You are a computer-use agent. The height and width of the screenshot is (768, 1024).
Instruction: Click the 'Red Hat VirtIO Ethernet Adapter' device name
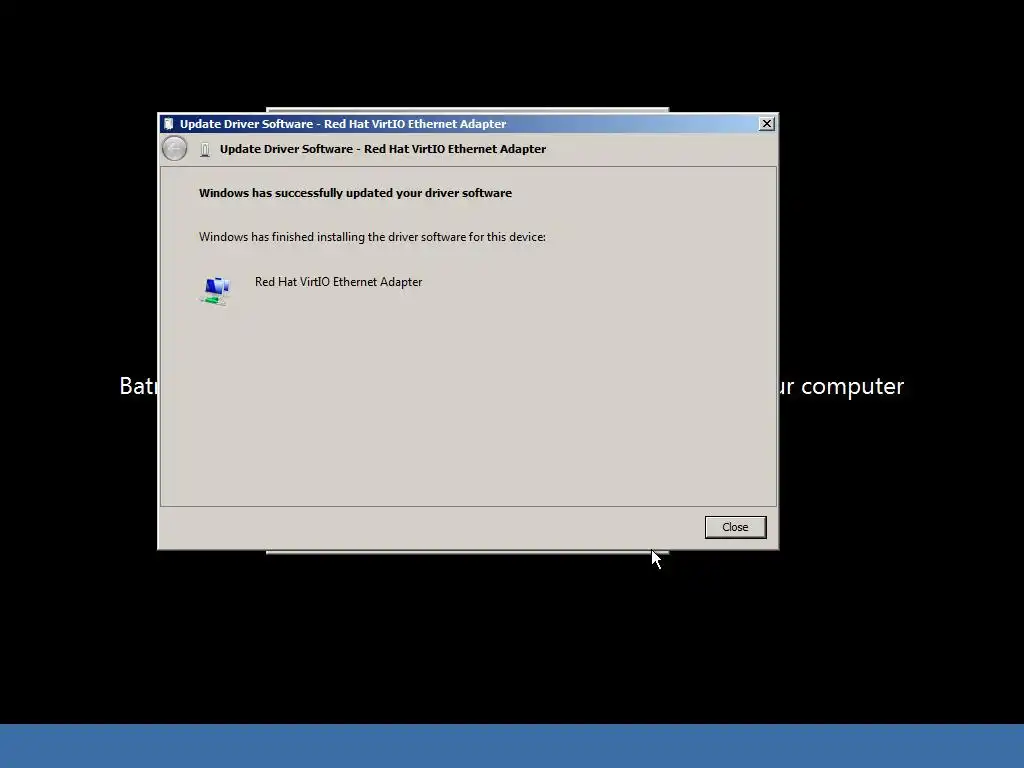click(338, 281)
